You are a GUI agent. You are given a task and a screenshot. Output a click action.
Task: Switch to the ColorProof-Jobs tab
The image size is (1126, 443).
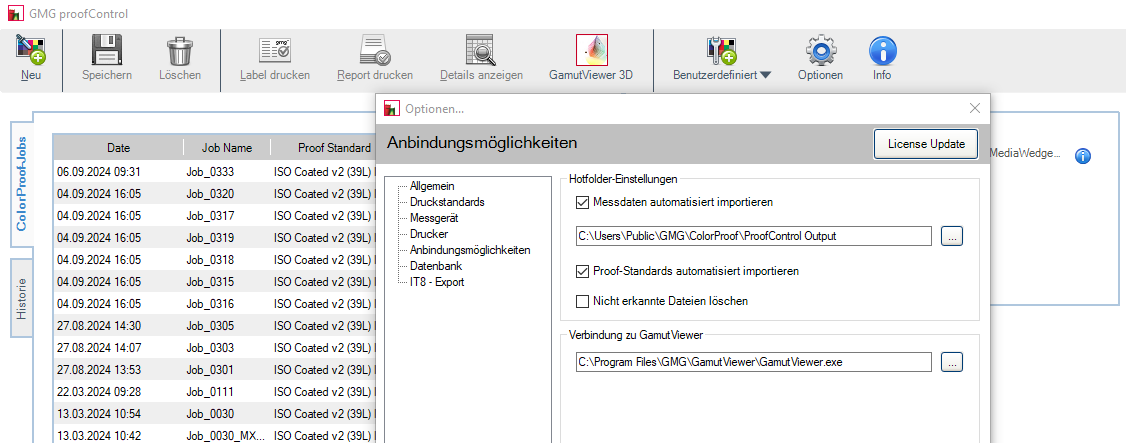tap(22, 183)
